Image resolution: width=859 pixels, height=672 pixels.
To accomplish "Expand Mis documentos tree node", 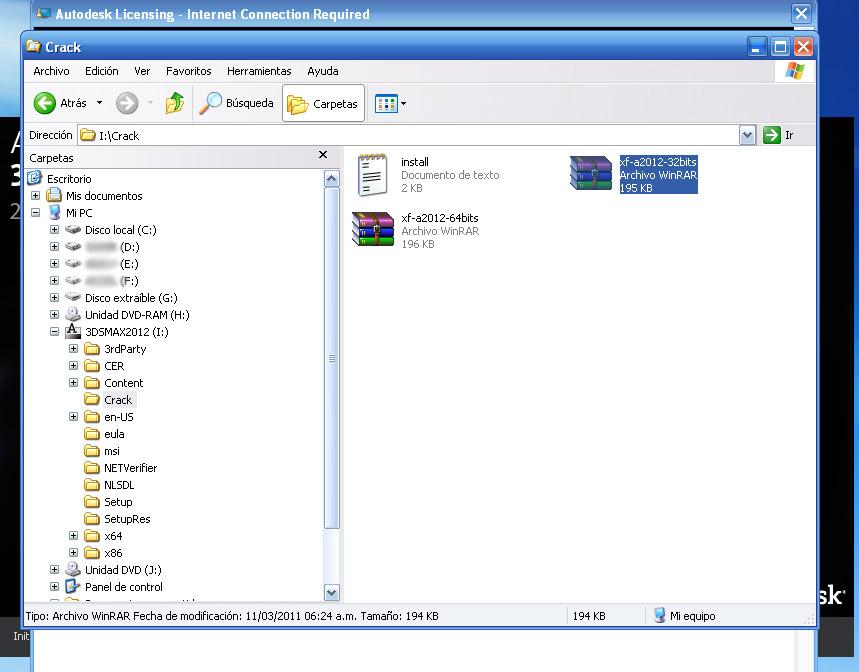I will (35, 196).
